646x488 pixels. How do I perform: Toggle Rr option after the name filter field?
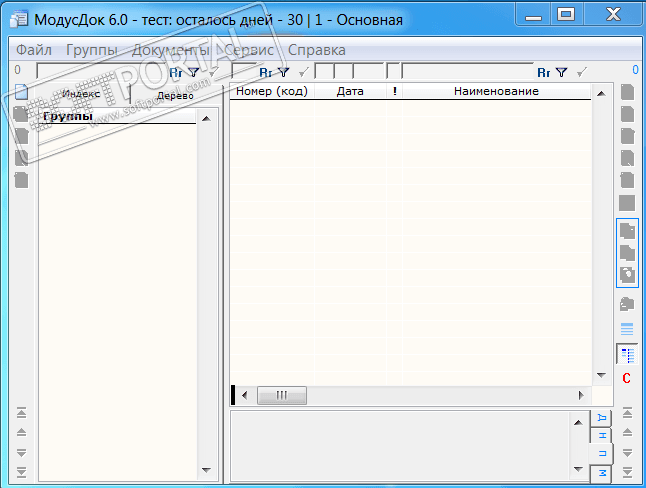[544, 73]
